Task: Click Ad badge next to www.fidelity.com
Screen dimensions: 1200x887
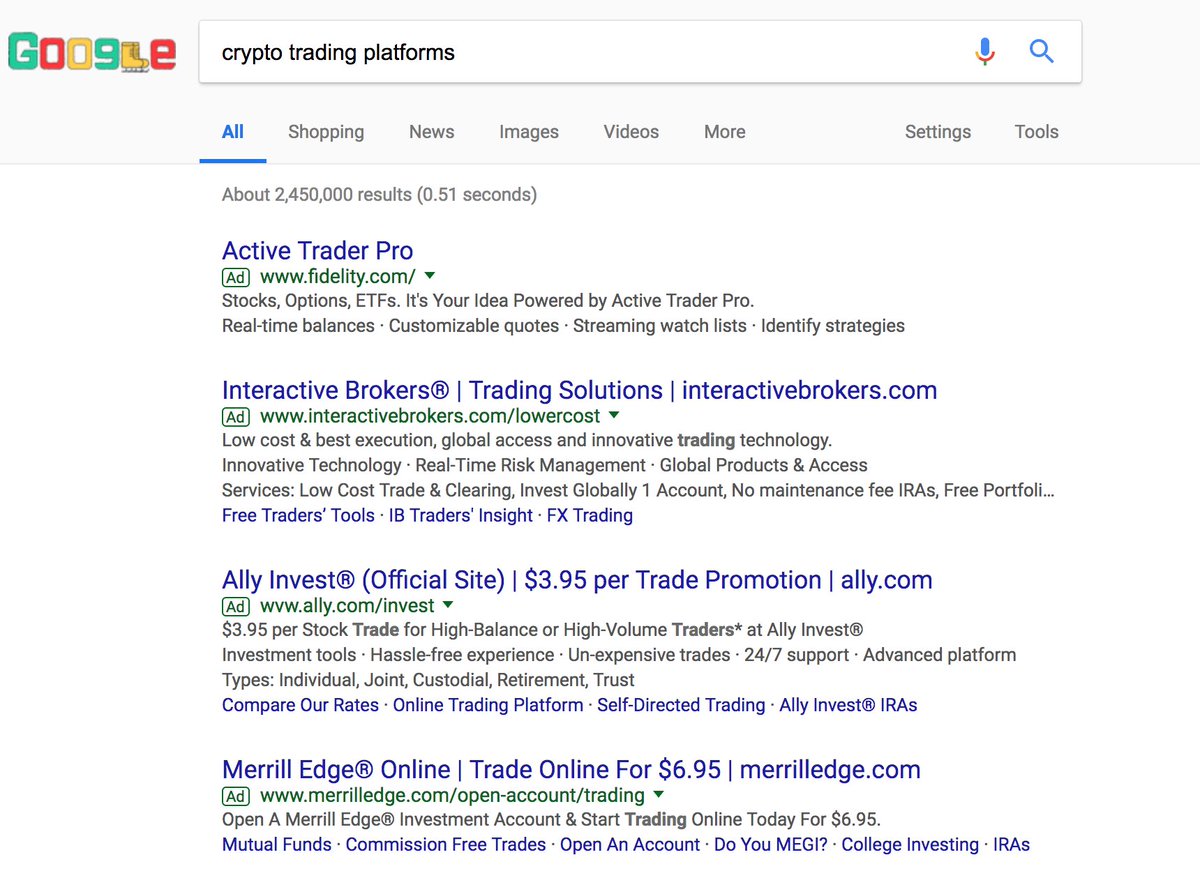Action: pos(236,277)
